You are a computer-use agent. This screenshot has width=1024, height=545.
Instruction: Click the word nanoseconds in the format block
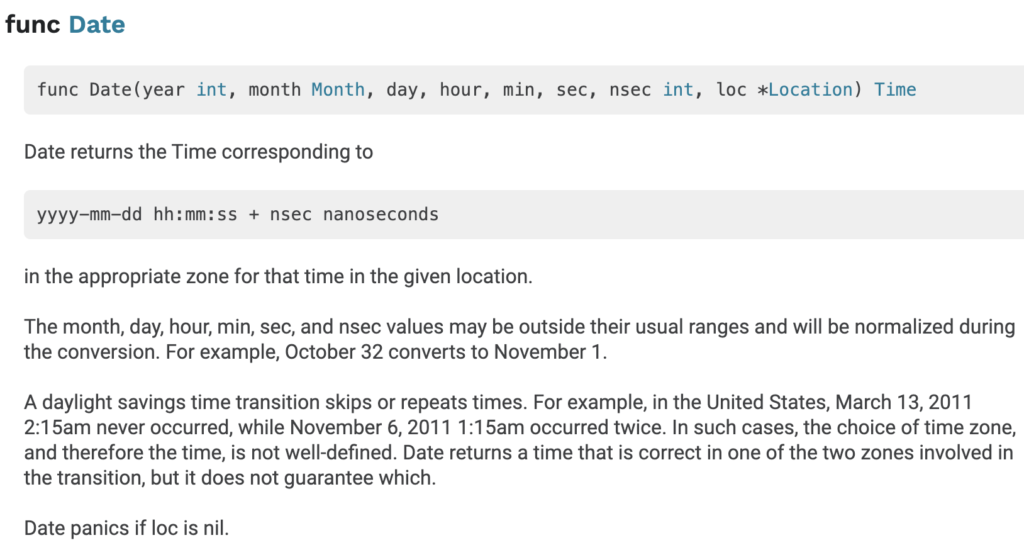(381, 215)
